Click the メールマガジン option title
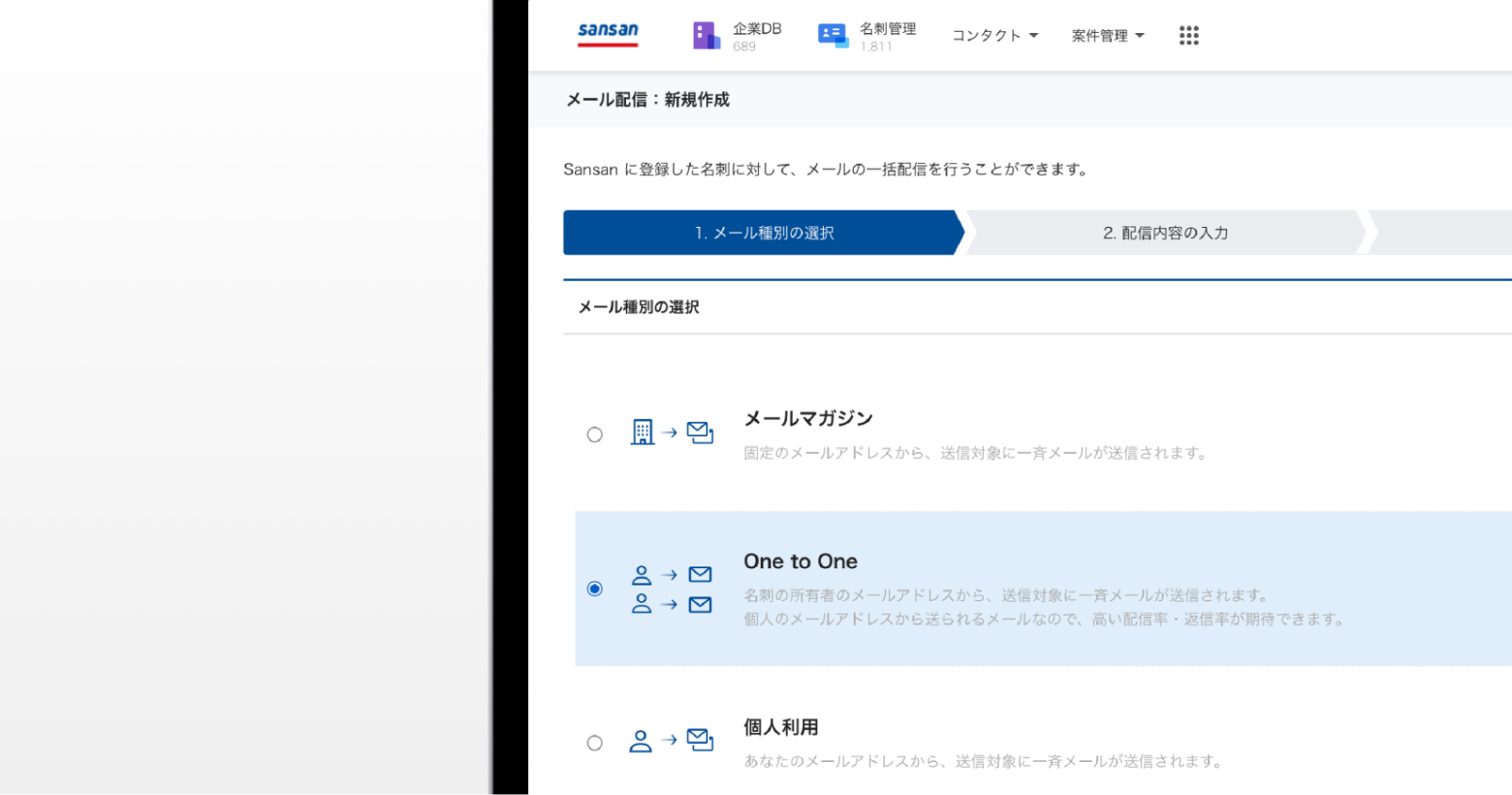Image resolution: width=1512 pixels, height=795 pixels. 808,418
